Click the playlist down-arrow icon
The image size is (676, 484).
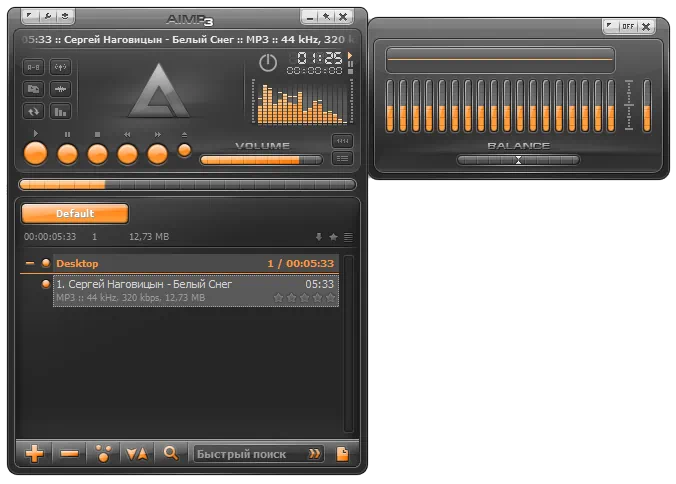319,237
